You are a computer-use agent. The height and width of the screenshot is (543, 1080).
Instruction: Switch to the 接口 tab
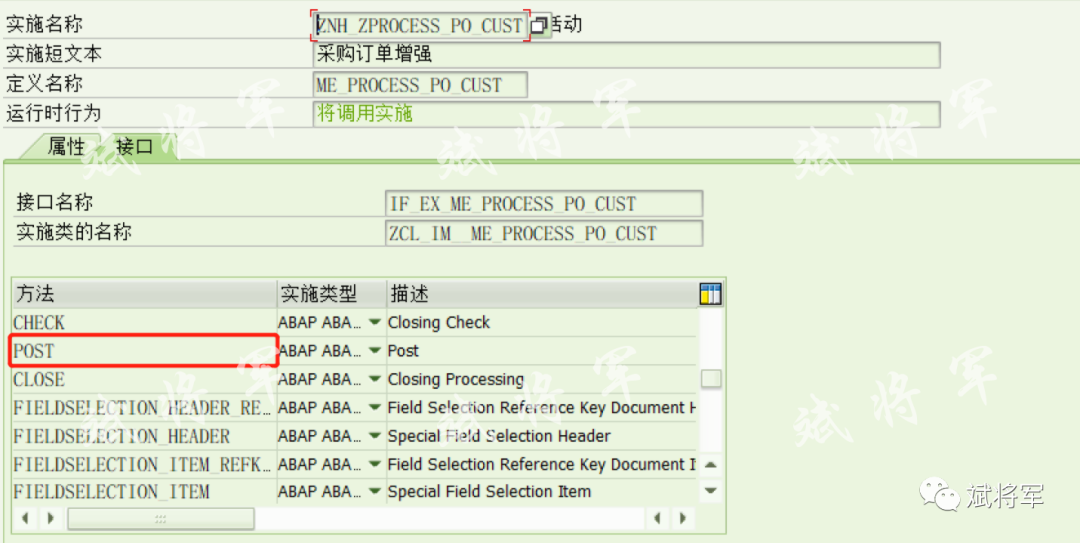(x=136, y=146)
